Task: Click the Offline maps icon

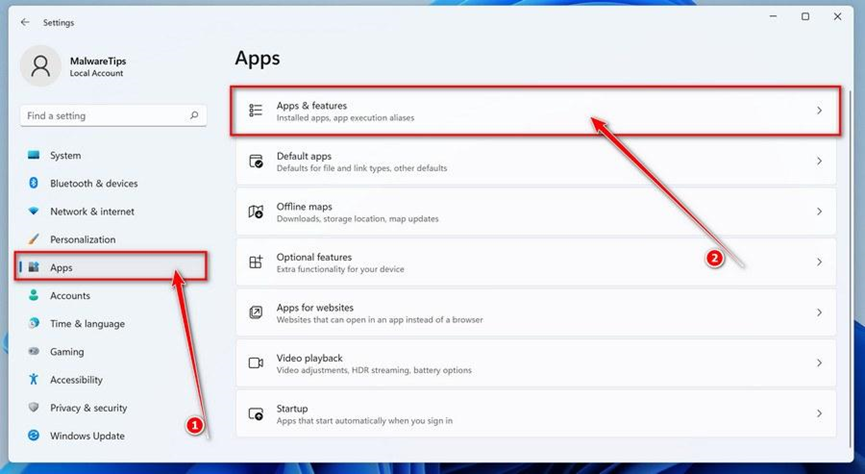Action: [256, 211]
